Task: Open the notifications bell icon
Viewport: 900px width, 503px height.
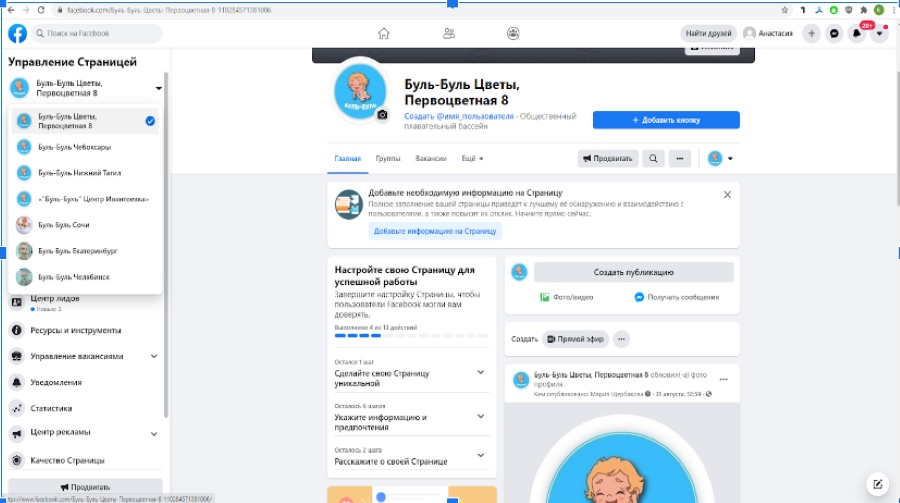Action: click(x=856, y=33)
